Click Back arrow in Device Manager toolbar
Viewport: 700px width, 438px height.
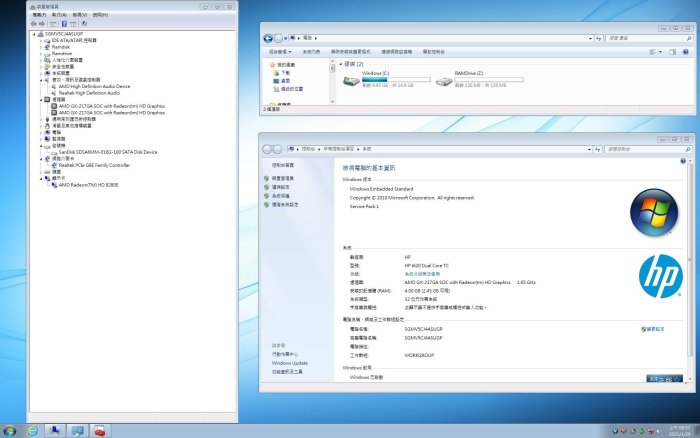click(33, 24)
